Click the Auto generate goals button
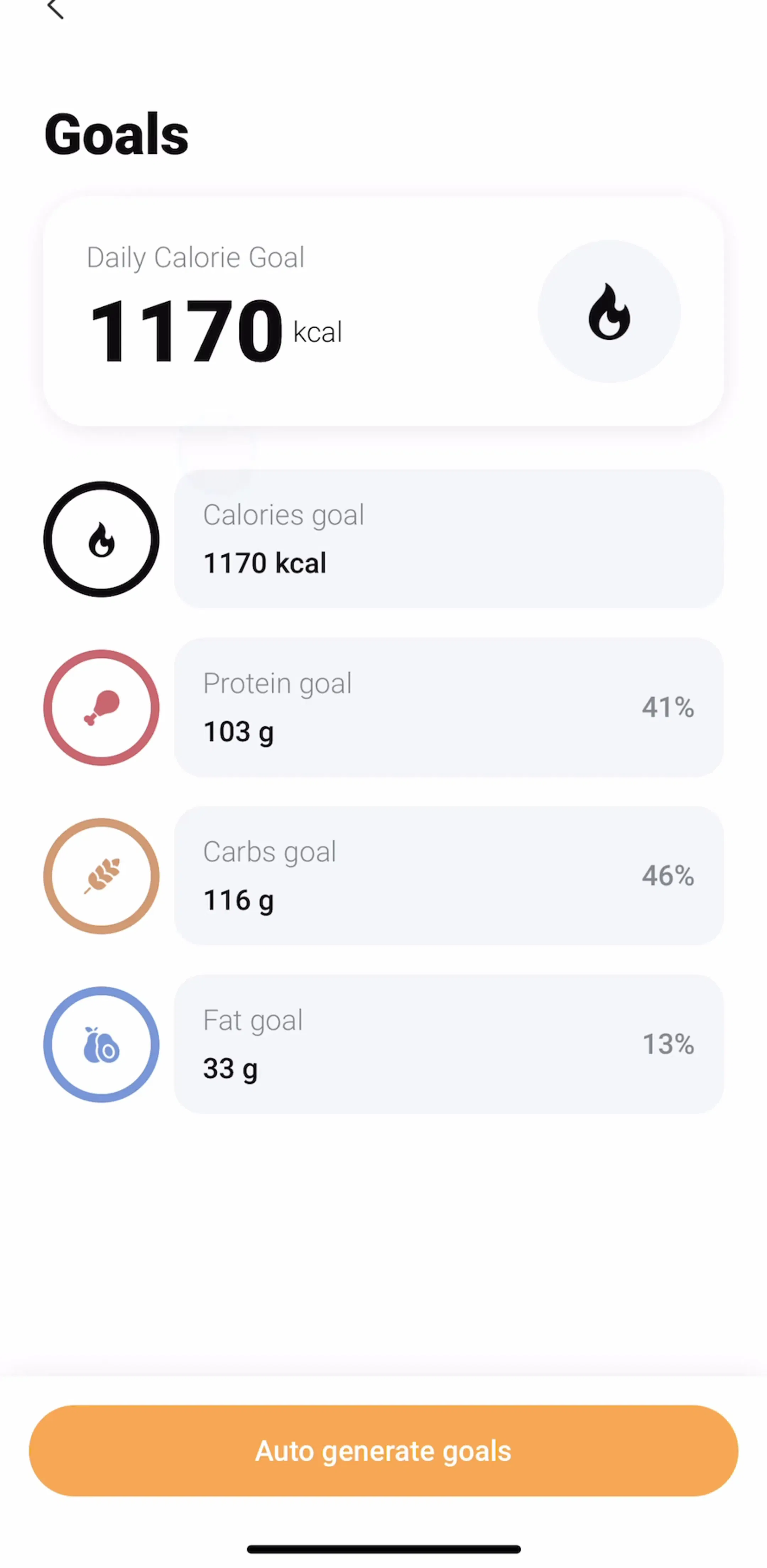 (x=383, y=1450)
